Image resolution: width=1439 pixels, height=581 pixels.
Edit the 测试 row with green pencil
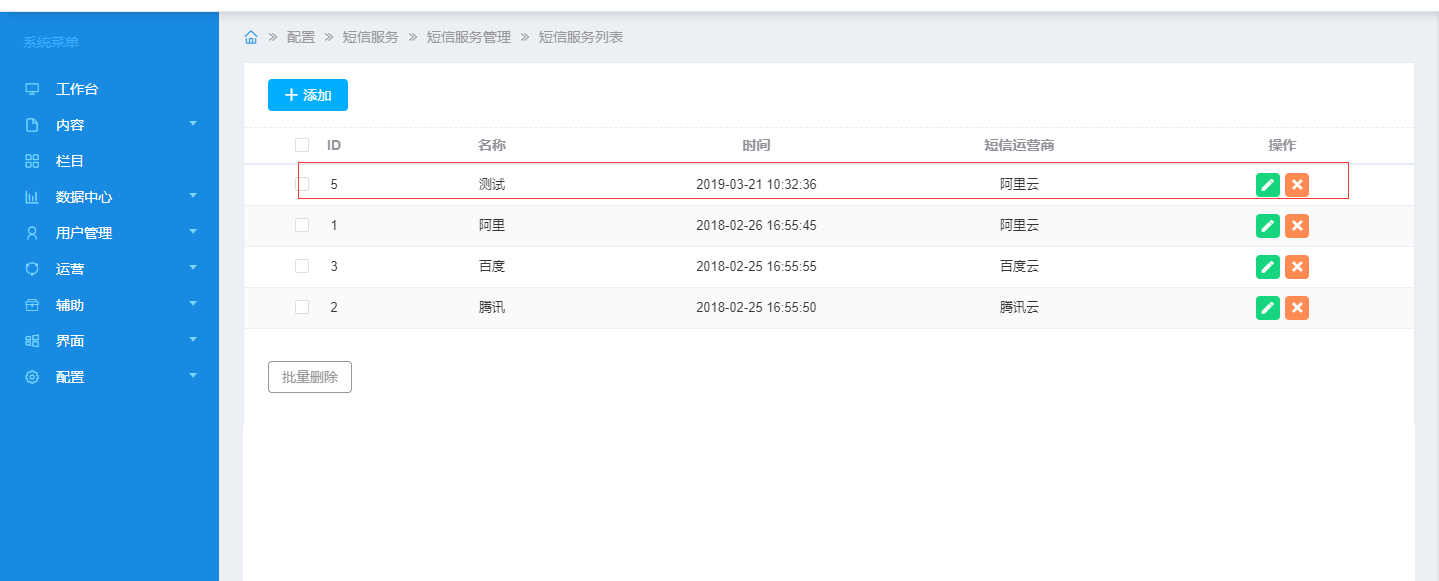(x=1268, y=185)
